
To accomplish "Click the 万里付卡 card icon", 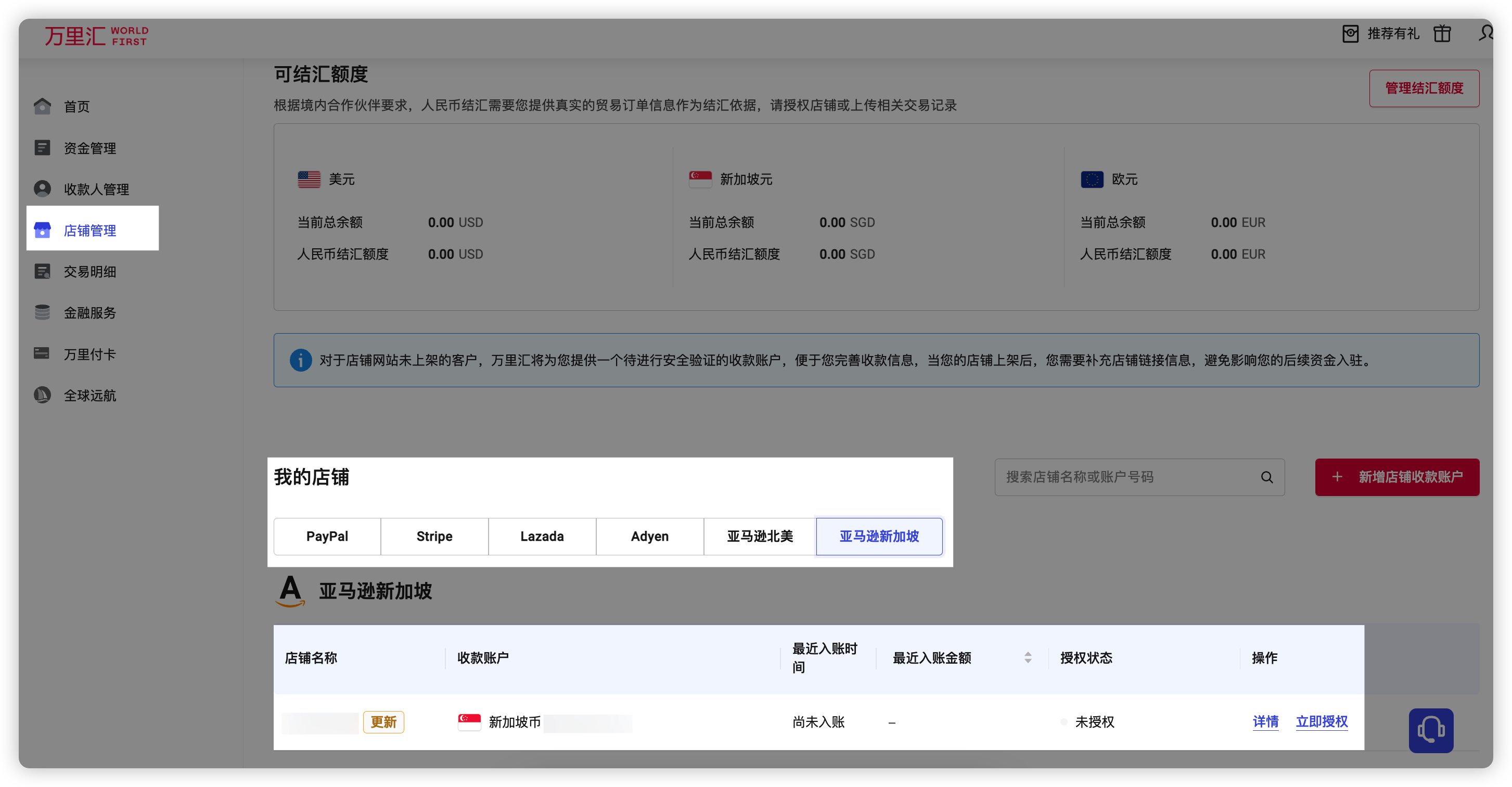I will point(42,353).
